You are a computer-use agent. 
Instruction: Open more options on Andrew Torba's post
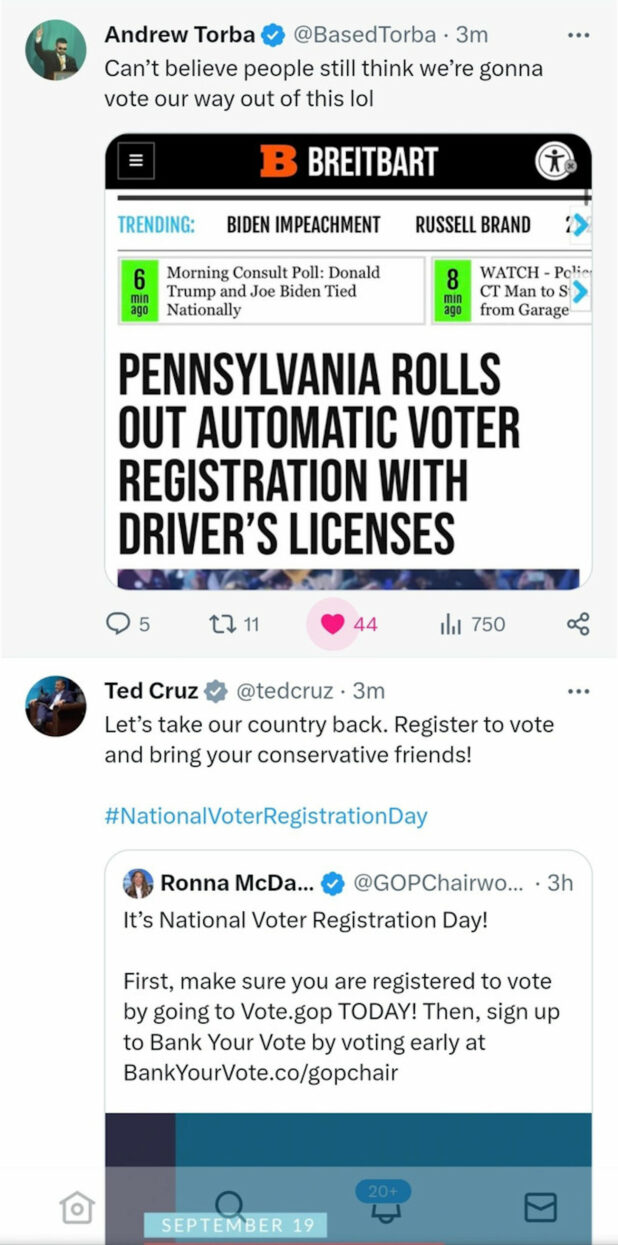point(578,35)
